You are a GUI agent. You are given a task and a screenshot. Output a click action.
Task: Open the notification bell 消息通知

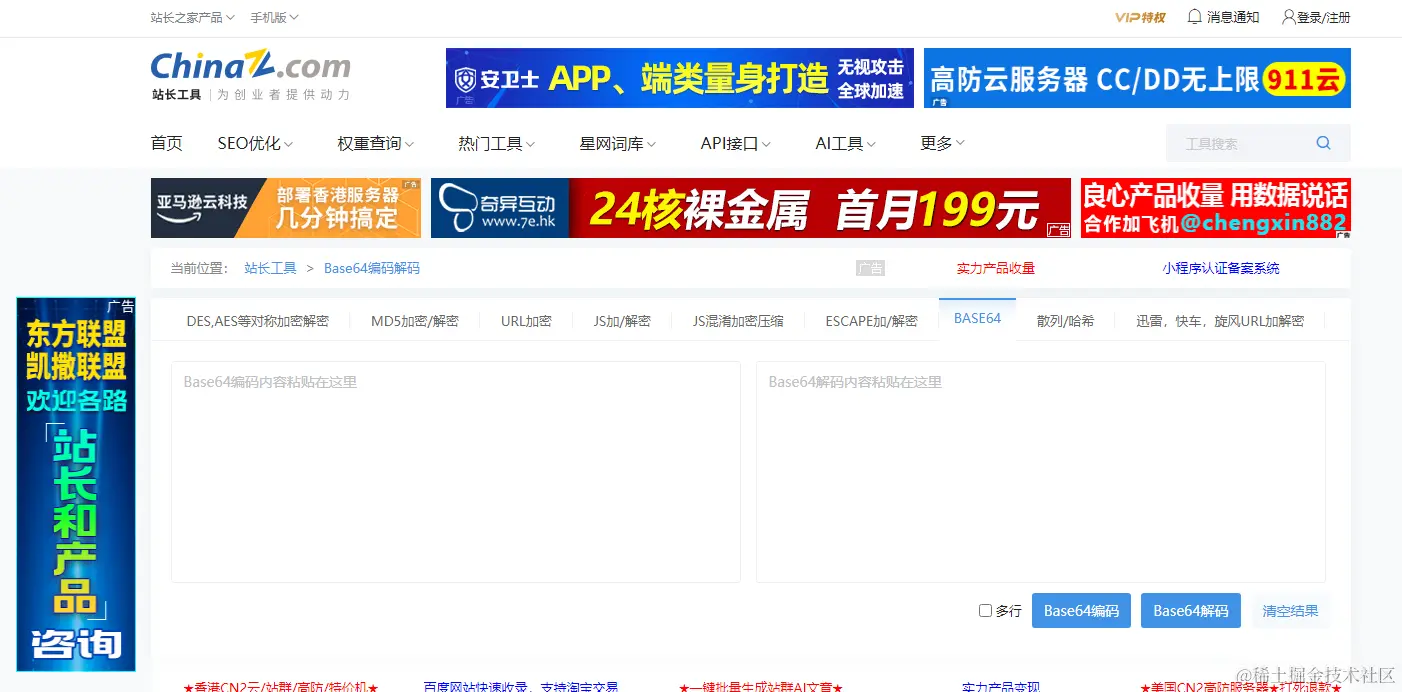1223,17
